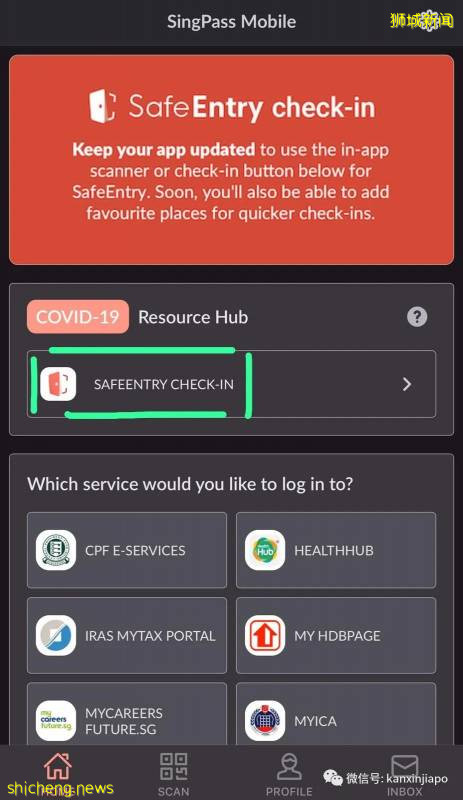Tap the MyCareersFuture.sg logo icon
Screen dimensions: 463x800
[56, 721]
